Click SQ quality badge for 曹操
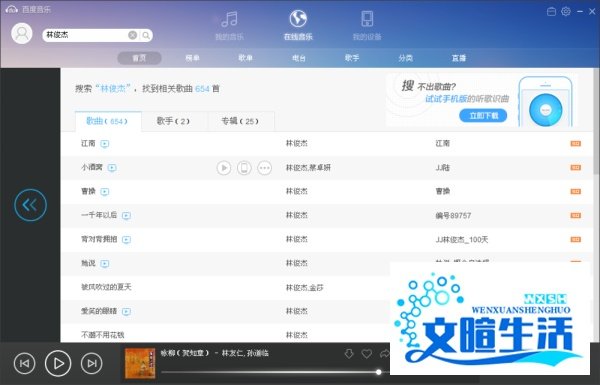The height and width of the screenshot is (385, 600). pyautogui.click(x=576, y=191)
